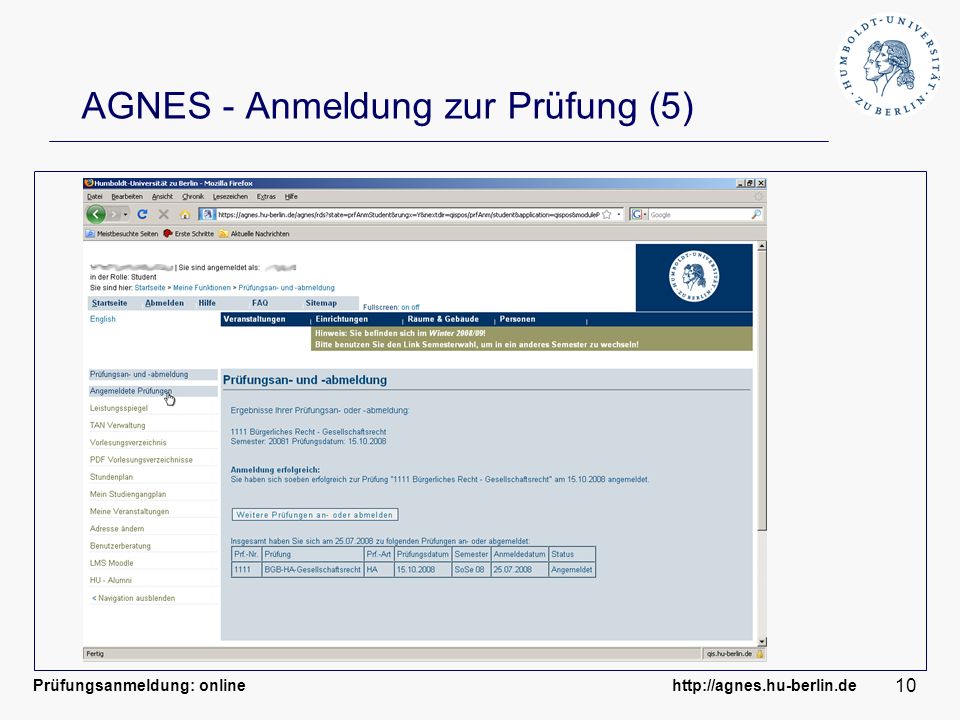
Task: Open back history dropdown arrow
Action: click(x=126, y=214)
